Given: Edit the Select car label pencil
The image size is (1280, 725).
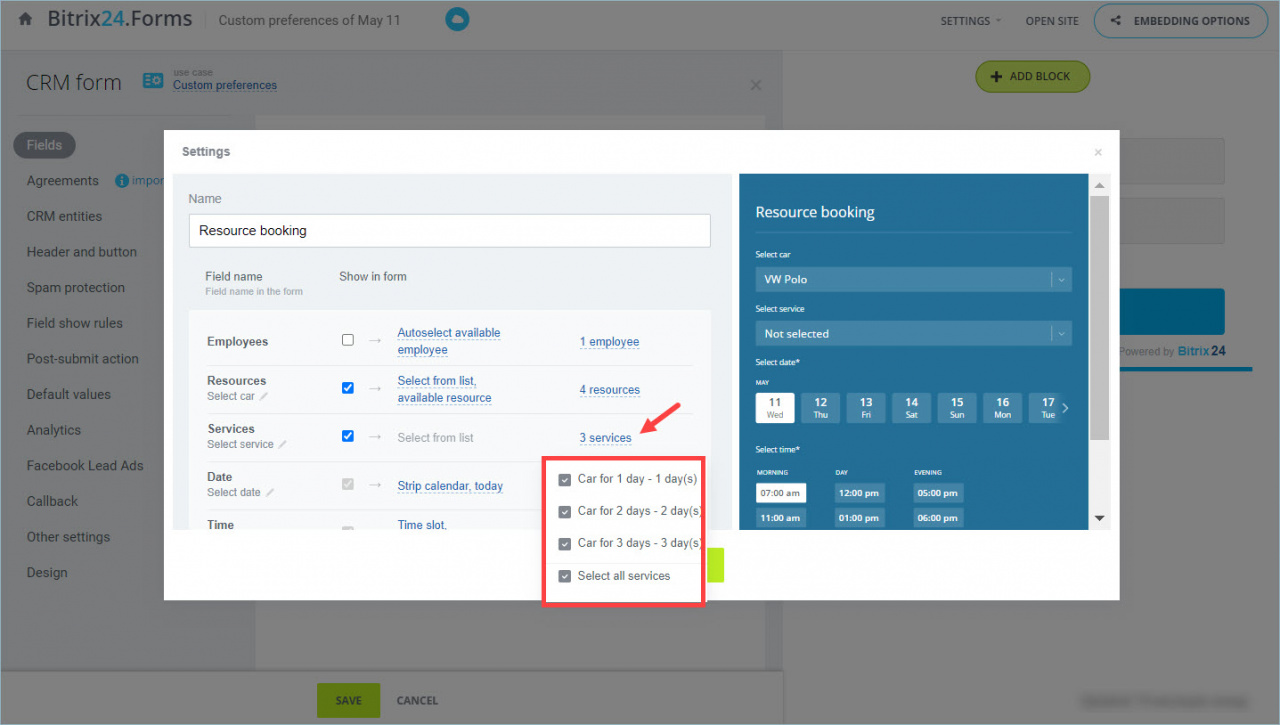Looking at the screenshot, I should pyautogui.click(x=264, y=397).
